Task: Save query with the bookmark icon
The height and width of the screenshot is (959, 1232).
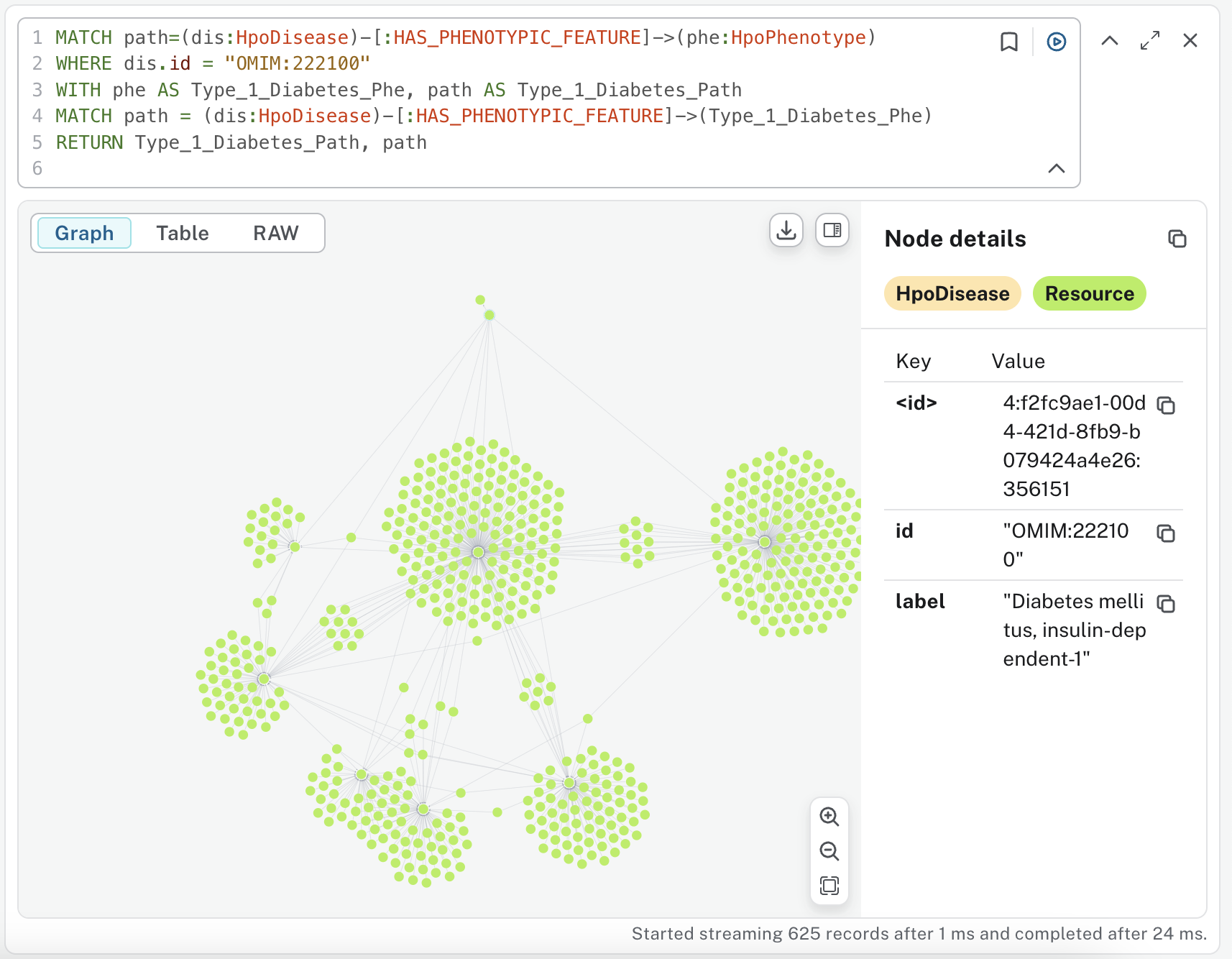Action: pyautogui.click(x=1009, y=42)
